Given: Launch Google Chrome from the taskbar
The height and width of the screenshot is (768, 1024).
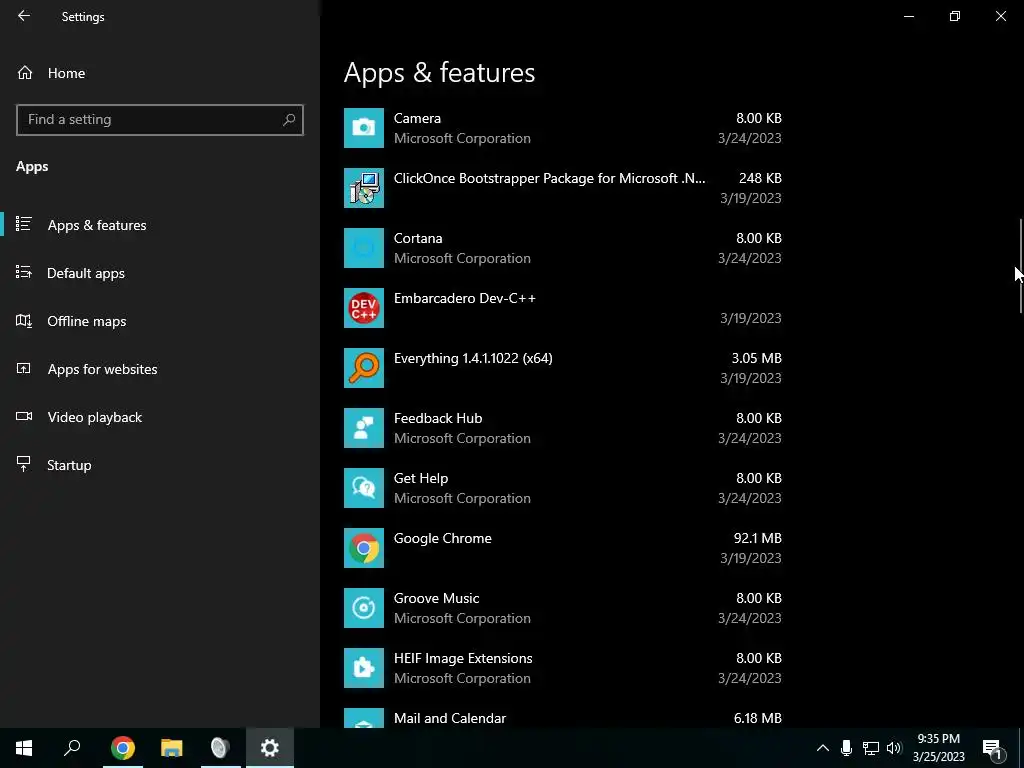Looking at the screenshot, I should click(122, 748).
